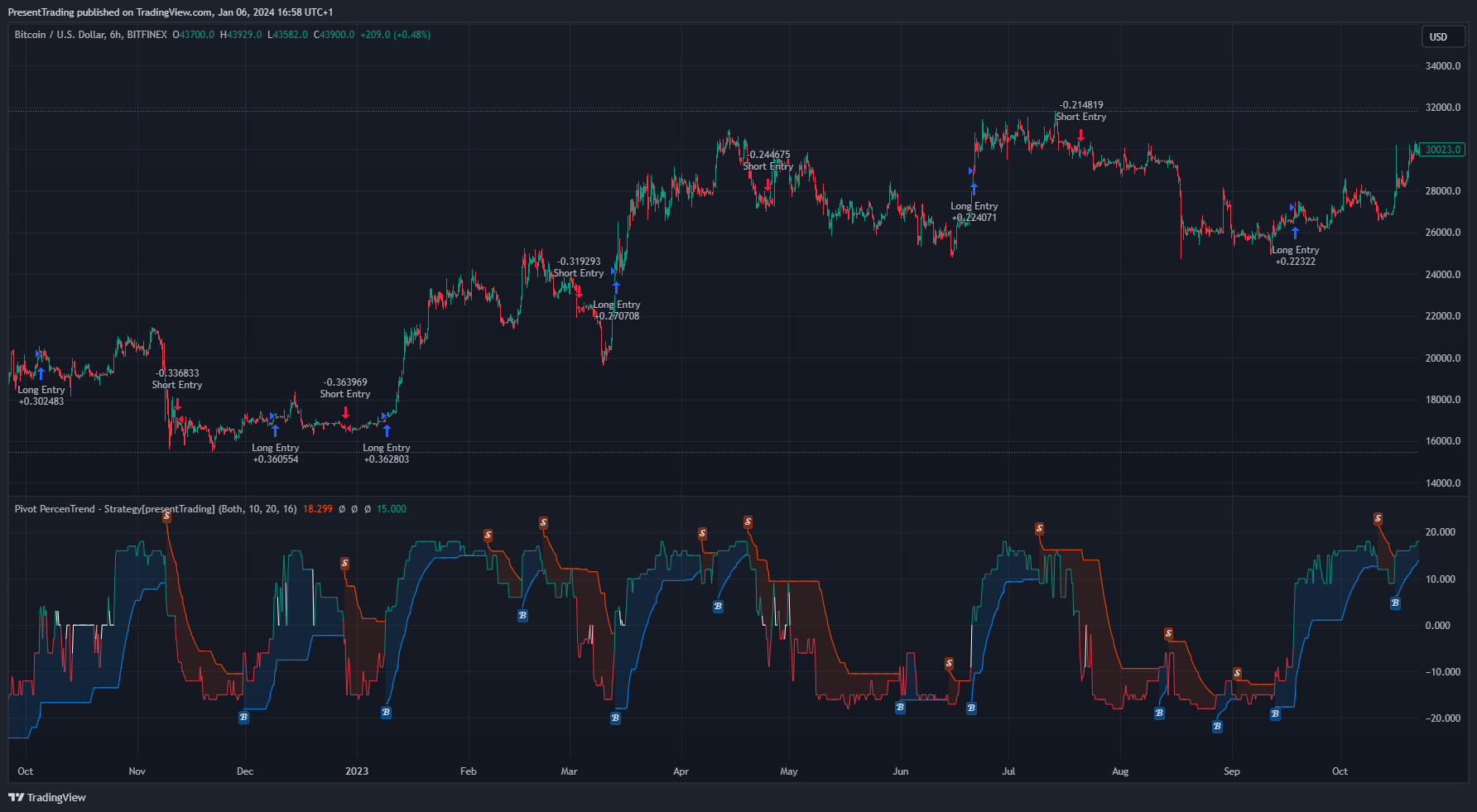The height and width of the screenshot is (812, 1477).
Task: Click red down arrow below Short Entry -0.363969
Action: click(x=345, y=411)
